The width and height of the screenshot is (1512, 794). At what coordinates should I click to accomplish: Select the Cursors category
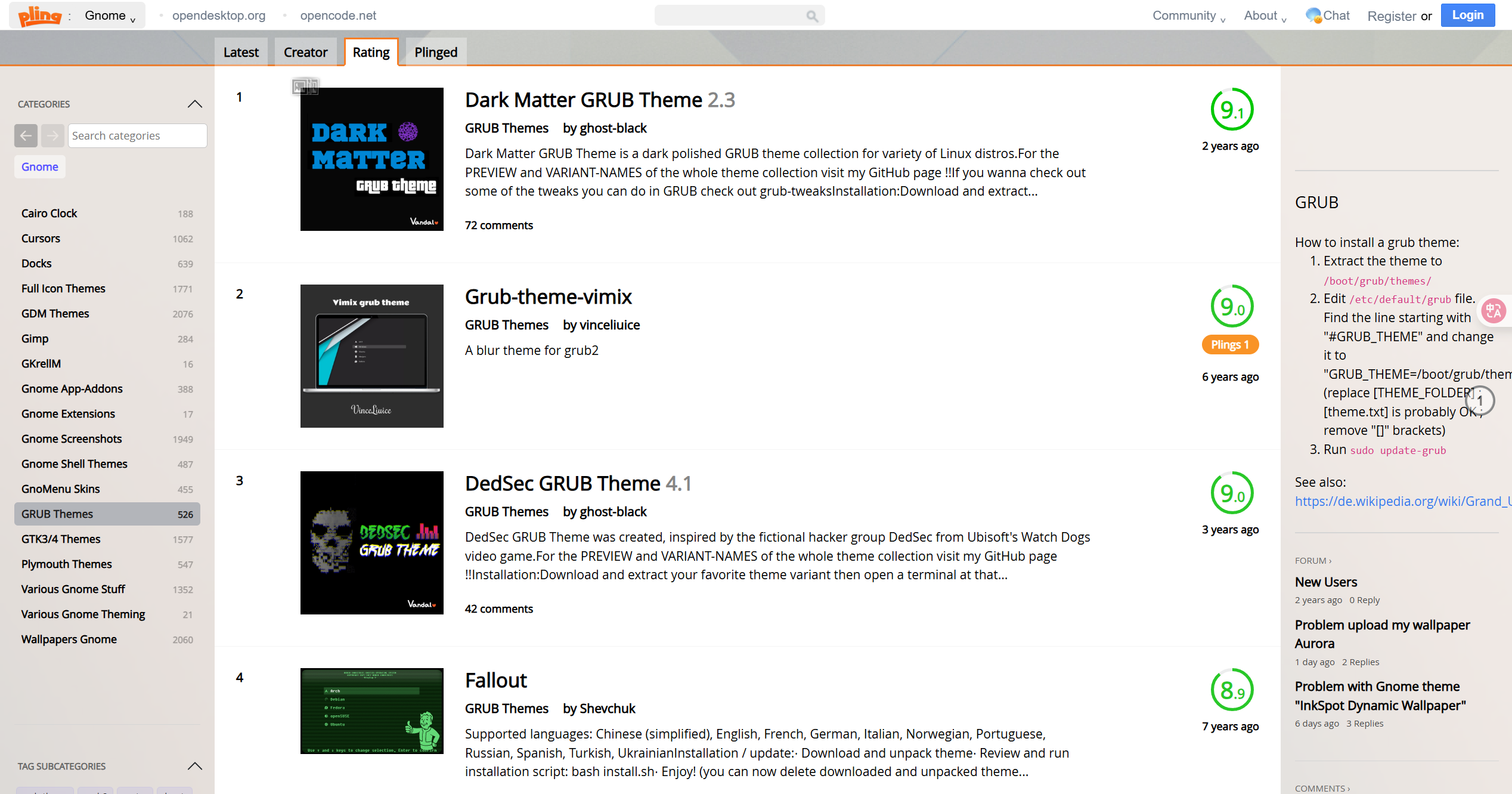[x=107, y=239]
